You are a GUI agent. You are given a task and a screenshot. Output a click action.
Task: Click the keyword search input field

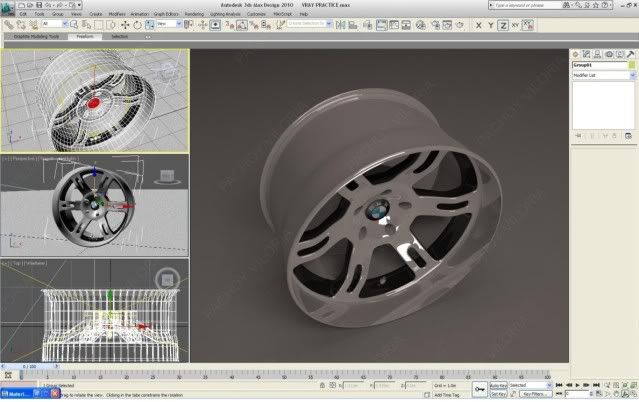coord(528,5)
